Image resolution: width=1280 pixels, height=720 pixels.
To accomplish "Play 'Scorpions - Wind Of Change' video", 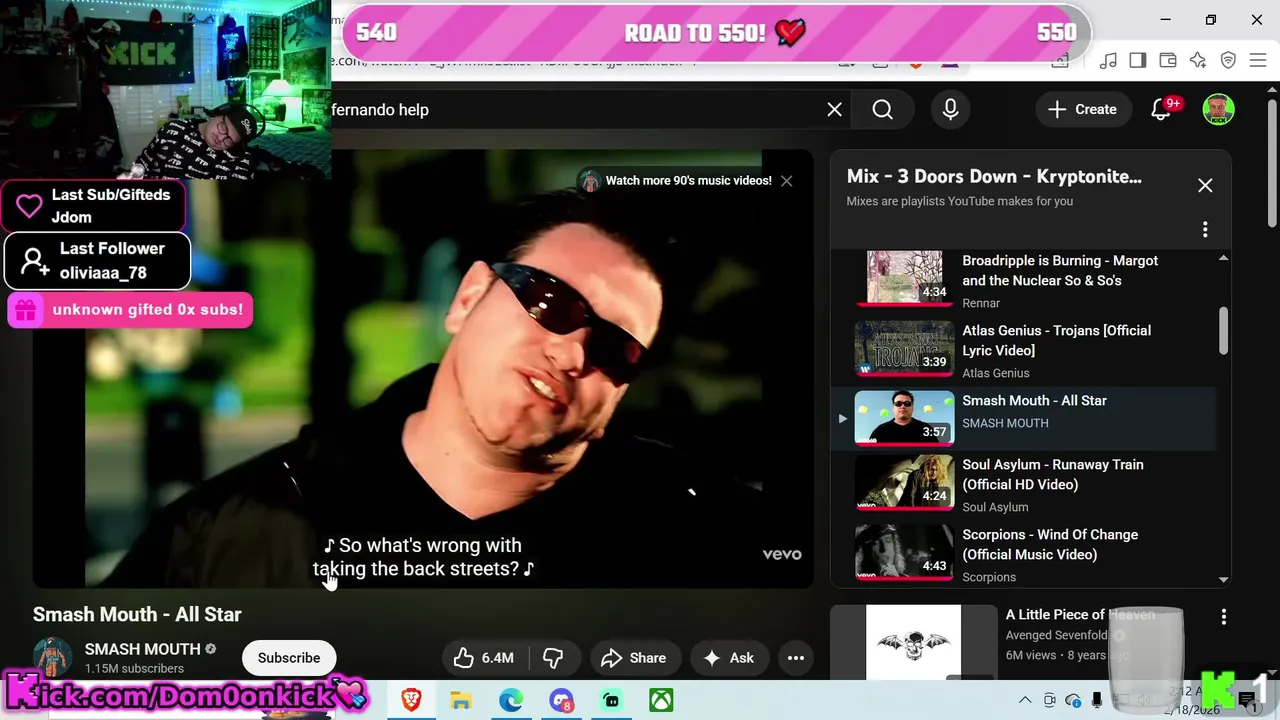I will tap(1024, 552).
